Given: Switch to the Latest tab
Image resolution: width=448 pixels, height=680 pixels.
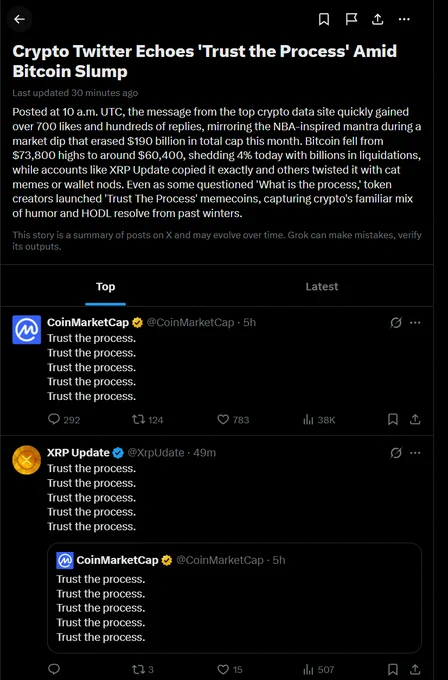Looking at the screenshot, I should coord(321,287).
